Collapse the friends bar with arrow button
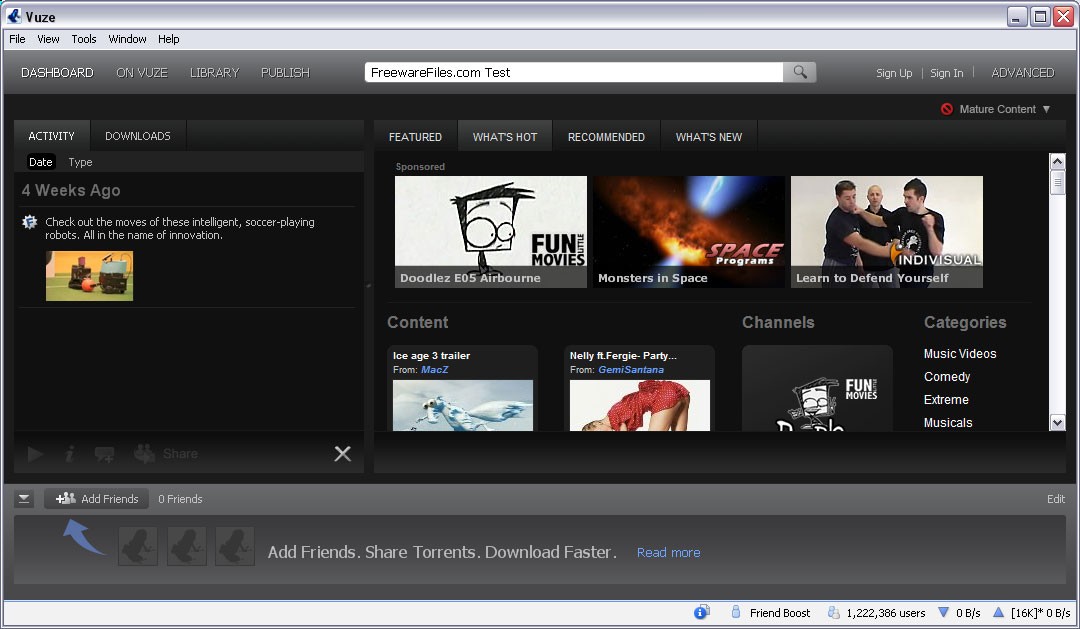 pos(24,499)
